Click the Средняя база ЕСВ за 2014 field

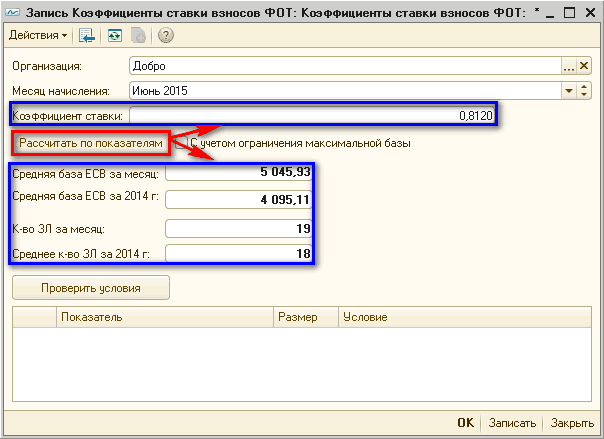(238, 199)
